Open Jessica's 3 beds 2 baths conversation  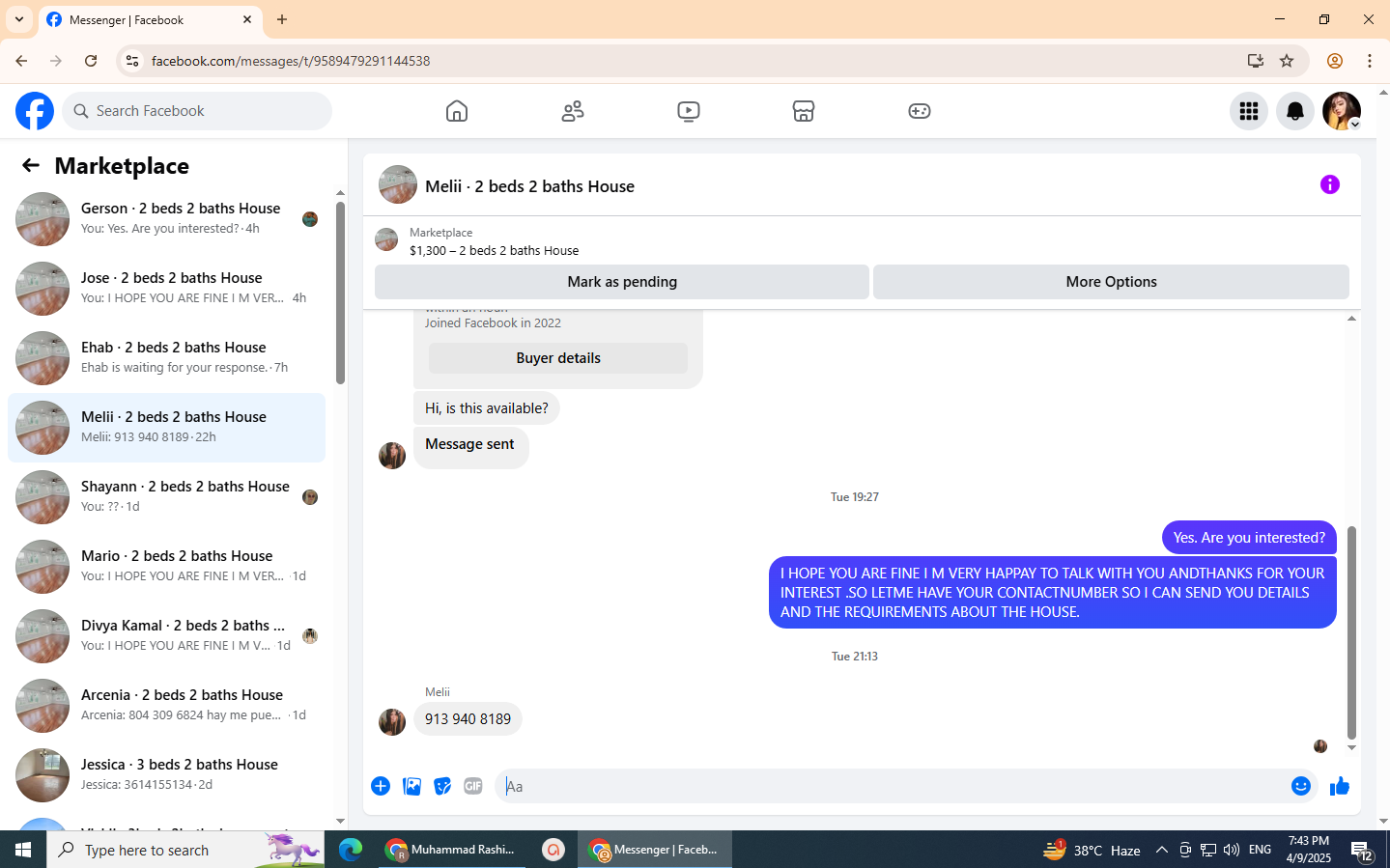(166, 775)
